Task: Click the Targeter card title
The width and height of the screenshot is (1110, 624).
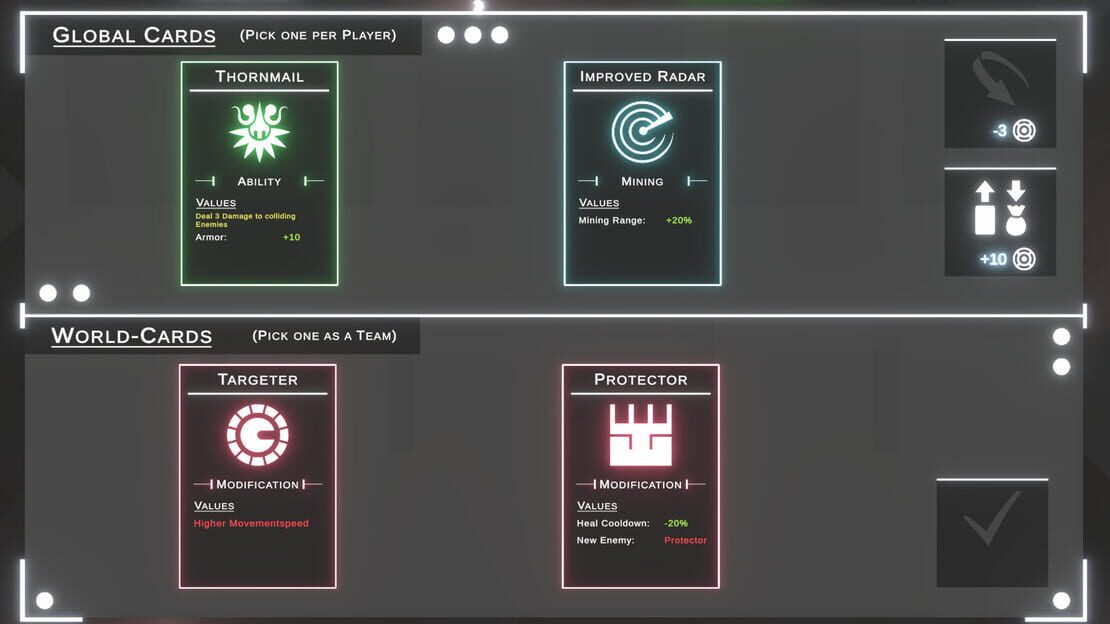Action: [x=258, y=380]
